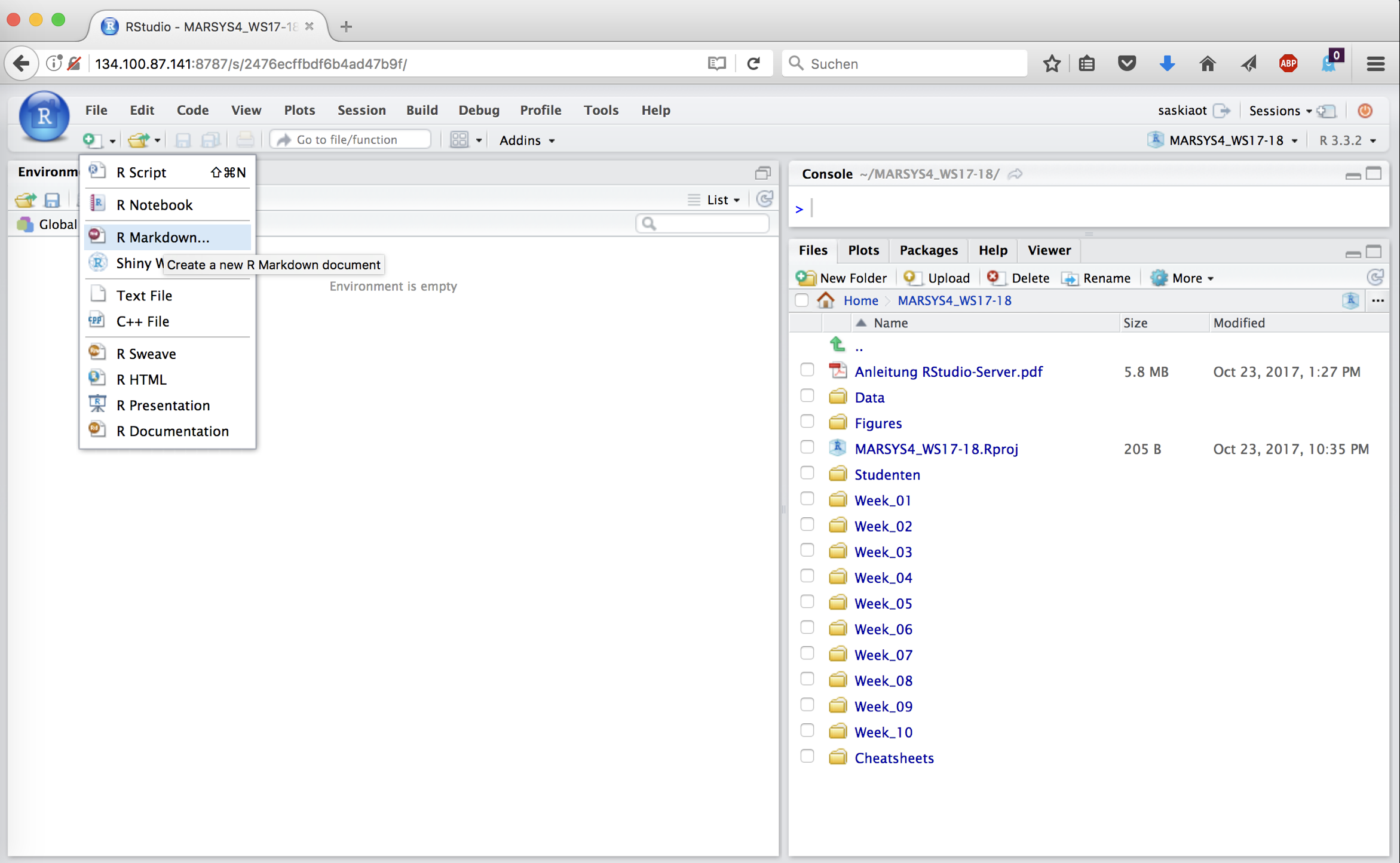Choose R Markdown from new file menu

tap(163, 237)
